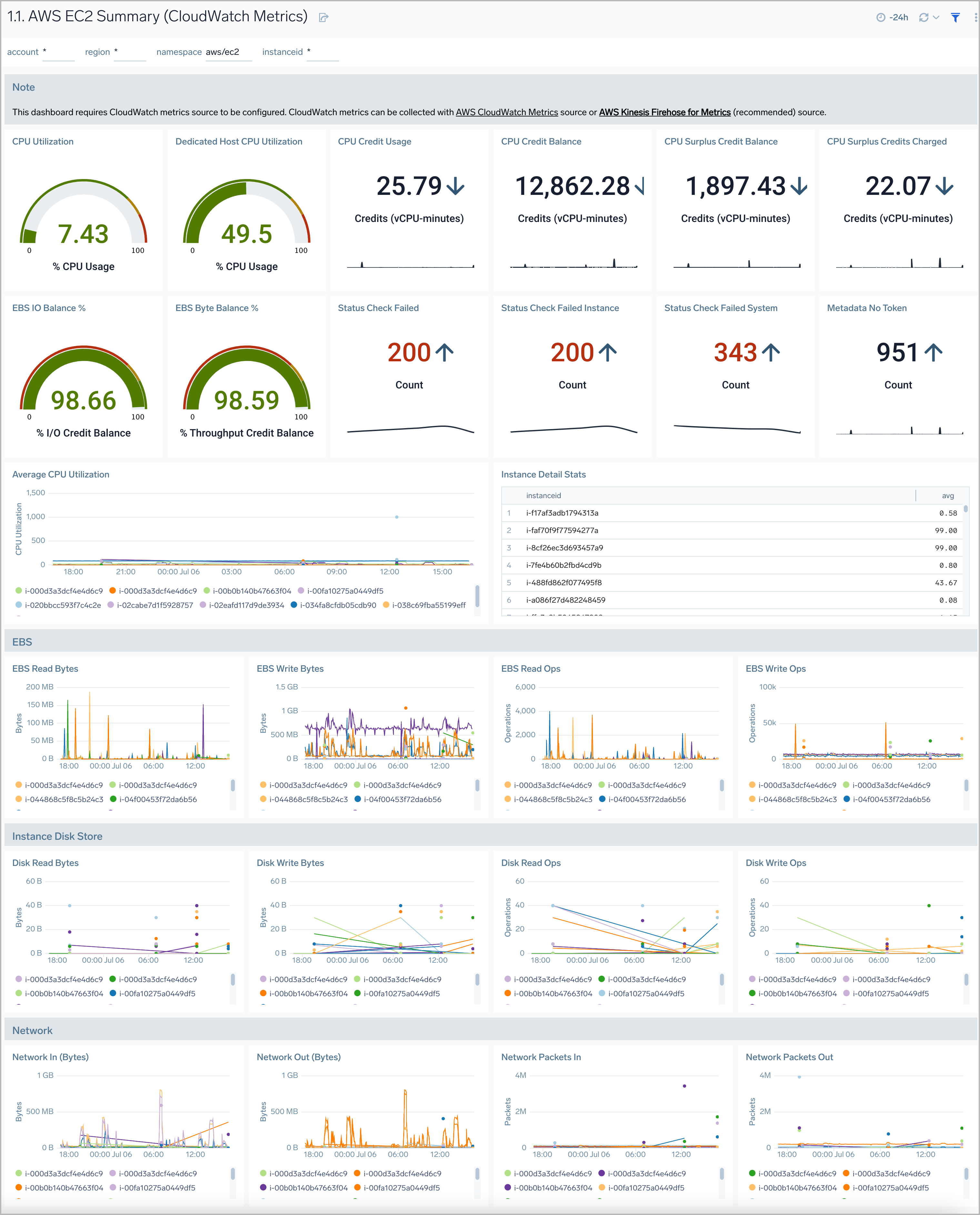
Task: Click the Metadata No Token count 951
Action: [x=897, y=352]
